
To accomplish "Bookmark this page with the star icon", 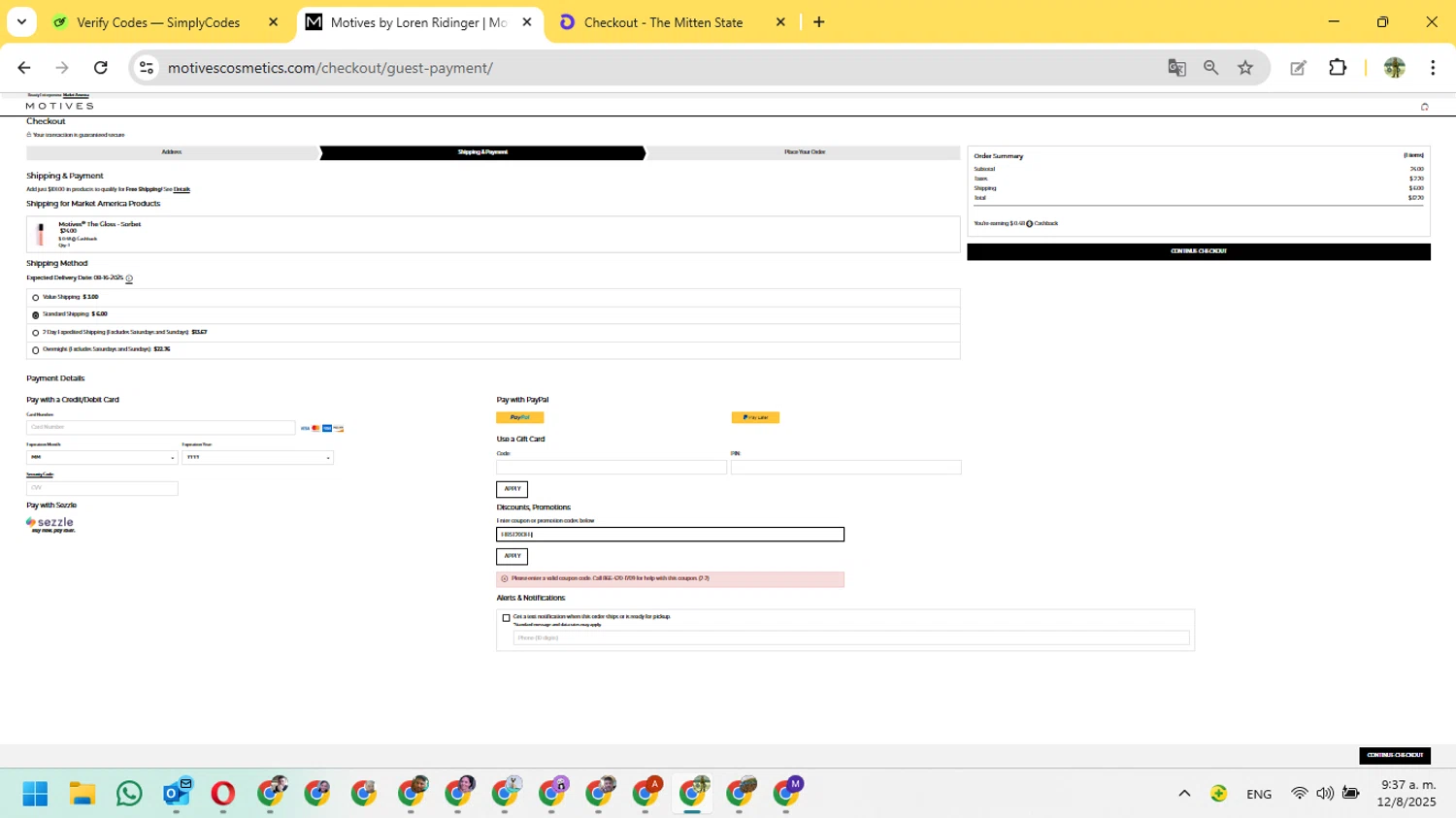I will 1245,68.
